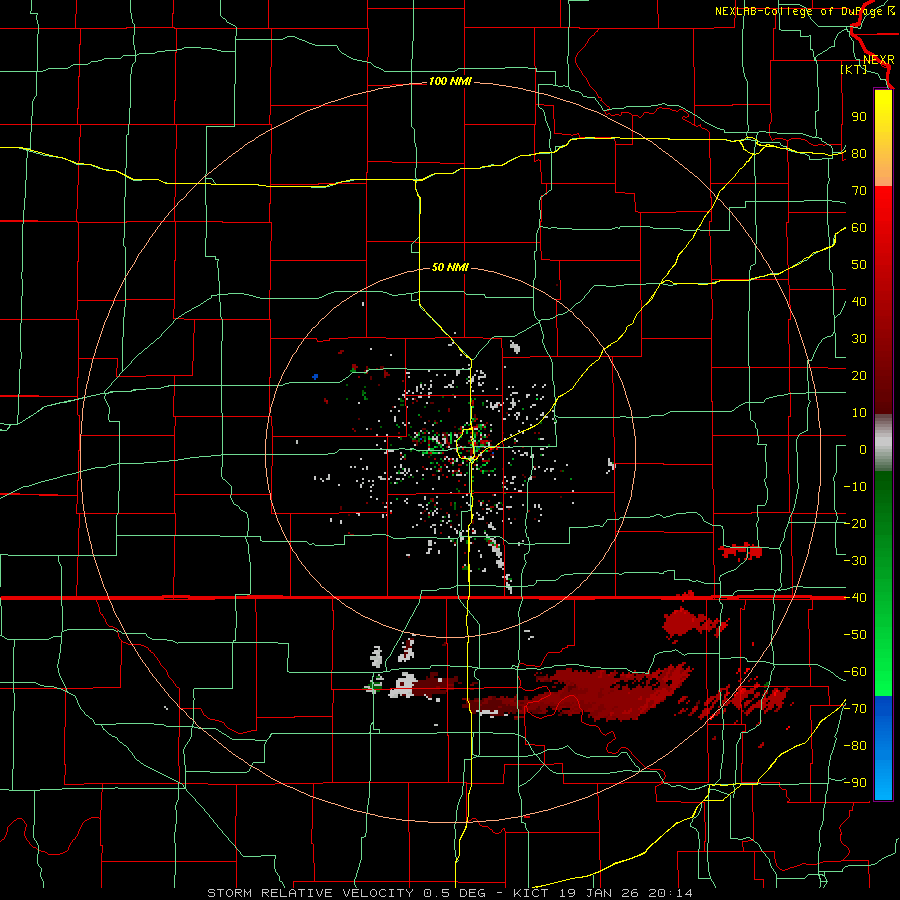The image size is (900, 900).
Task: Click the 40 value on the velocity scale
Action: click(x=859, y=302)
